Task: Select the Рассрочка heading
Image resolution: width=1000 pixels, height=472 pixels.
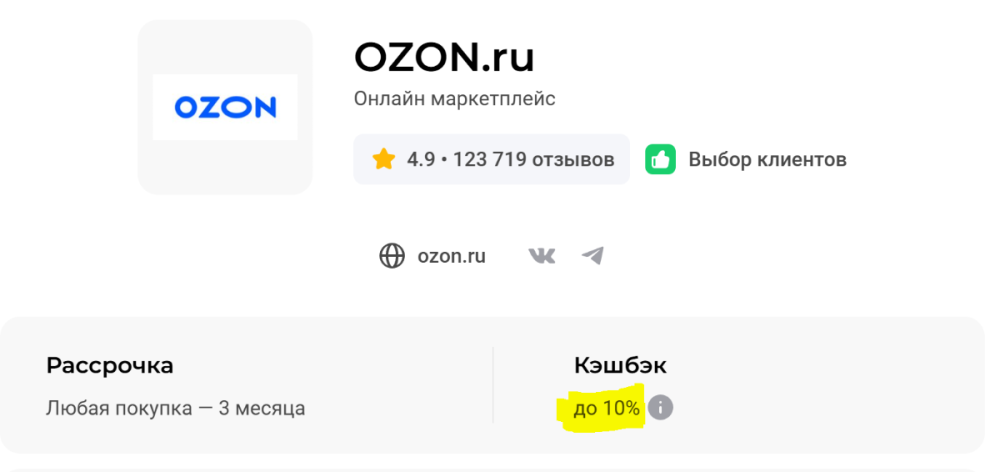Action: pos(110,366)
